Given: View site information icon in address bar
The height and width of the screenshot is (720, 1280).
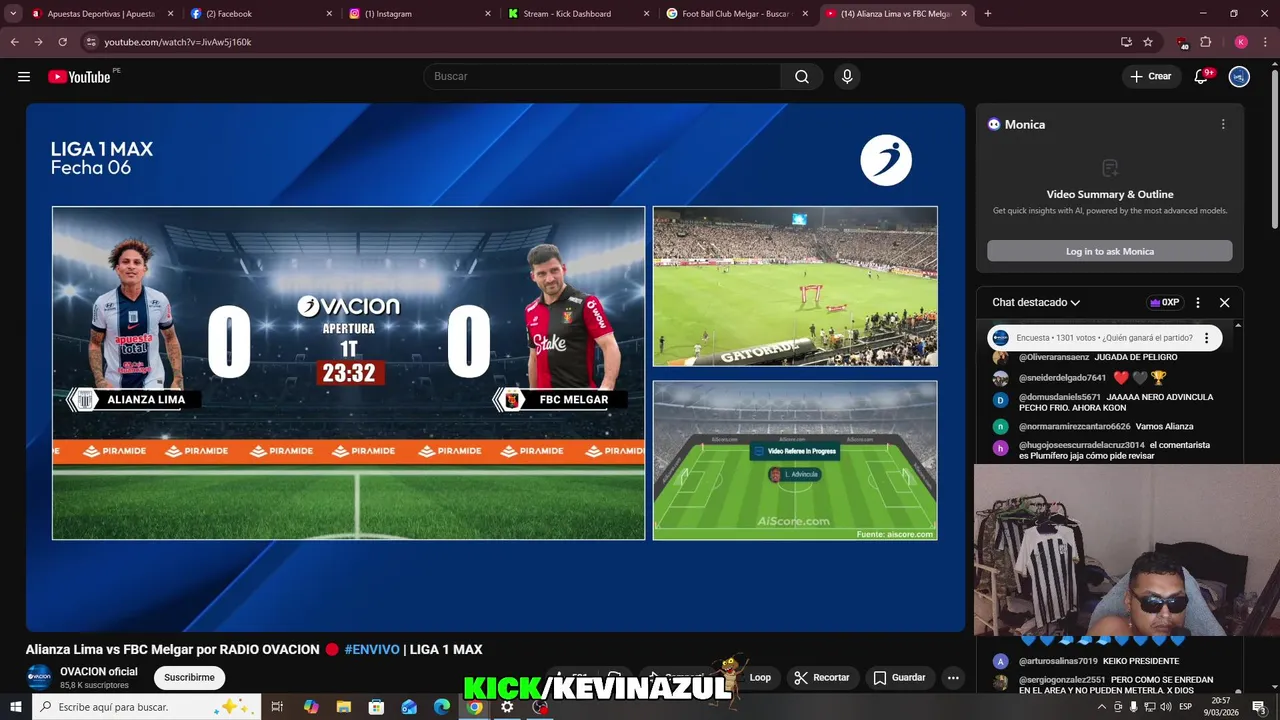Looking at the screenshot, I should (91, 42).
